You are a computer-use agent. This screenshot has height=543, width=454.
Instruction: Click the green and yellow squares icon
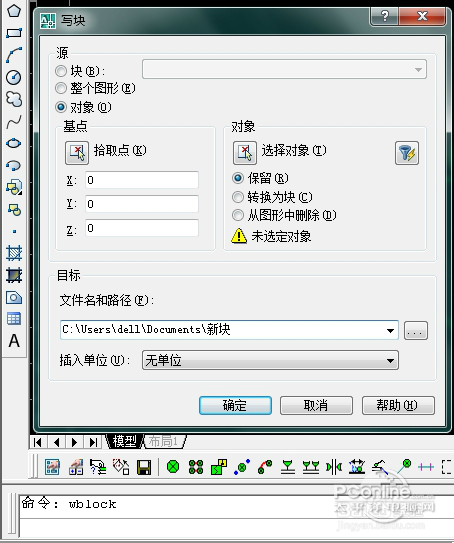(x=219, y=467)
